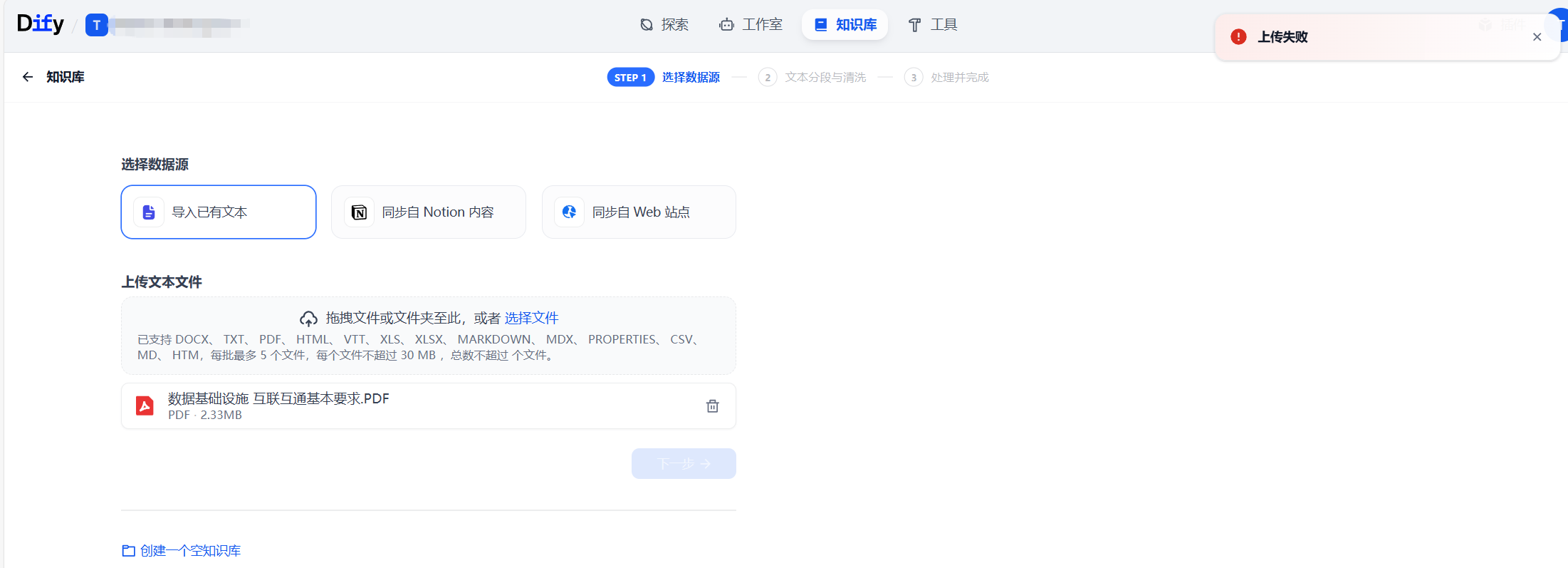This screenshot has height=568, width=1568.
Task: Click the file upload drop zone text
Action: (x=413, y=318)
